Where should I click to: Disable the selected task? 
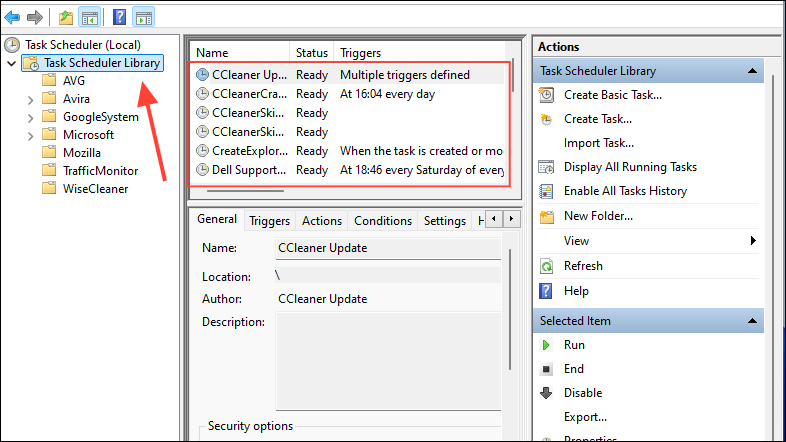click(x=582, y=393)
